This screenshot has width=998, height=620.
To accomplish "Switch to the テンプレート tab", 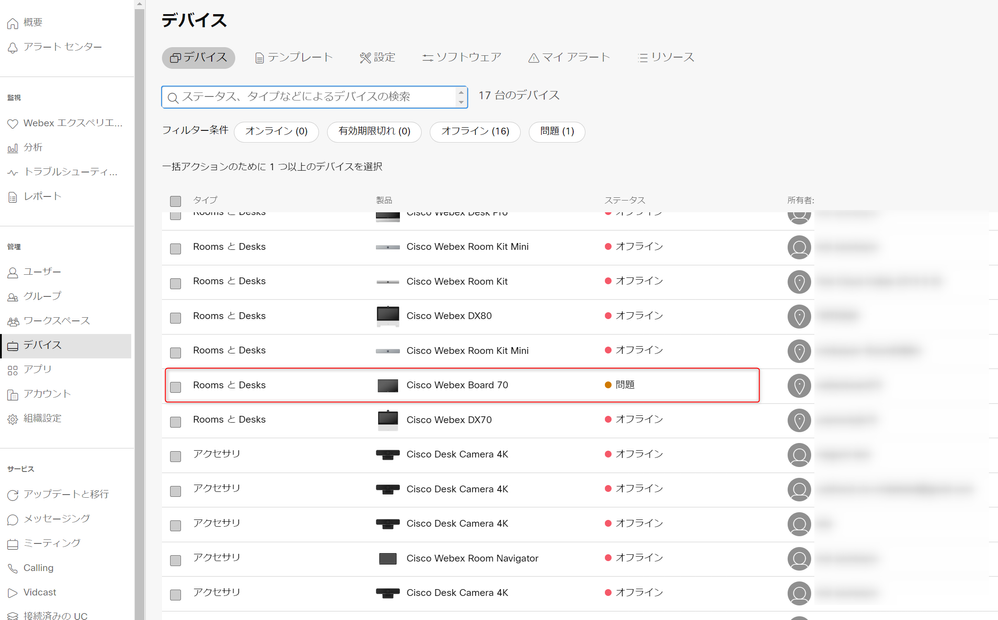I will click(x=293, y=58).
